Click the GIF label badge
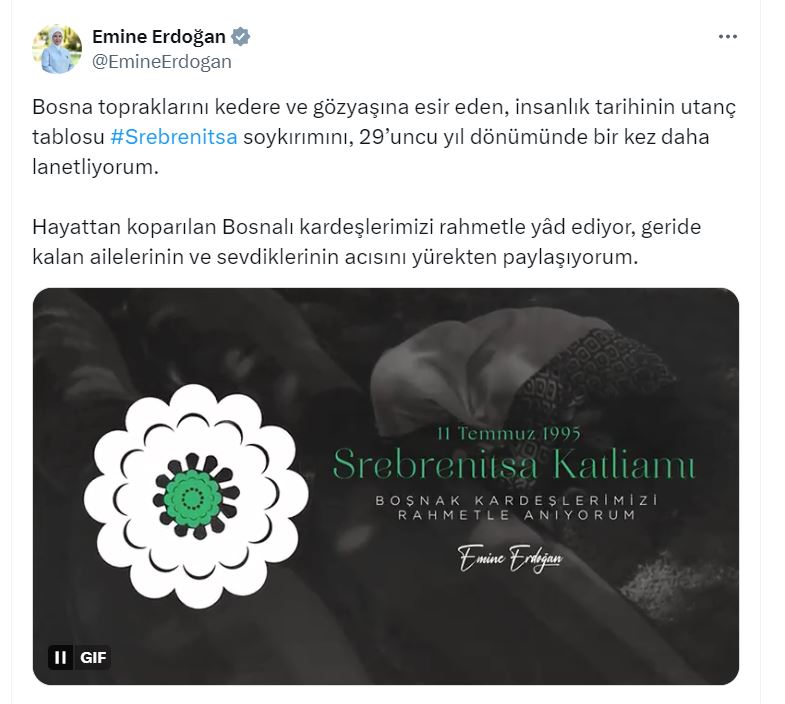 click(93, 657)
